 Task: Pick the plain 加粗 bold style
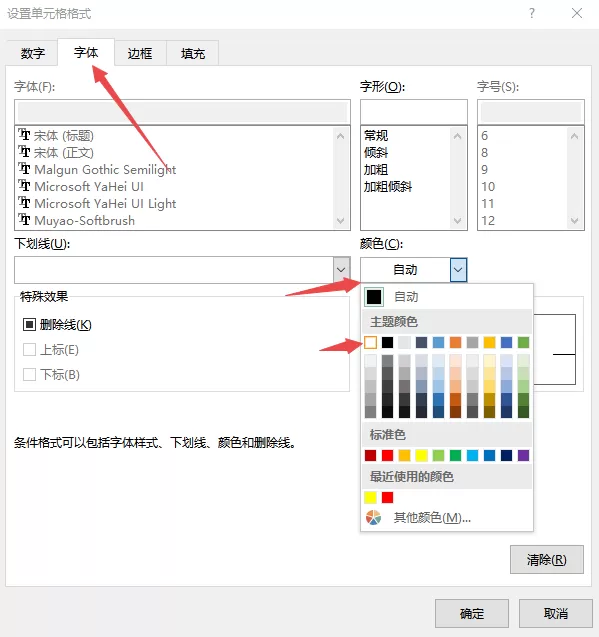(376, 169)
